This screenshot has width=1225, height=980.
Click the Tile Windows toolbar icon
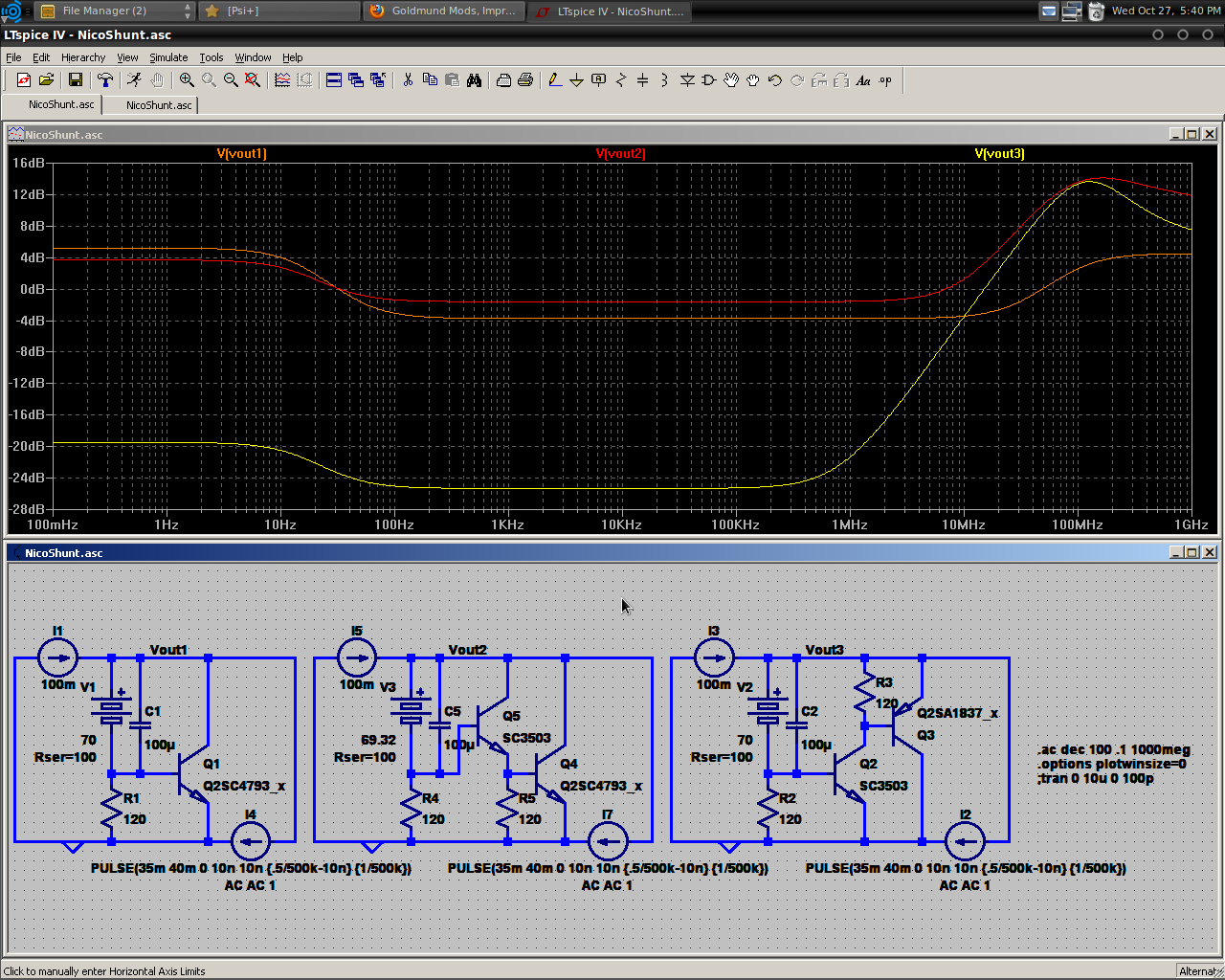pos(334,80)
